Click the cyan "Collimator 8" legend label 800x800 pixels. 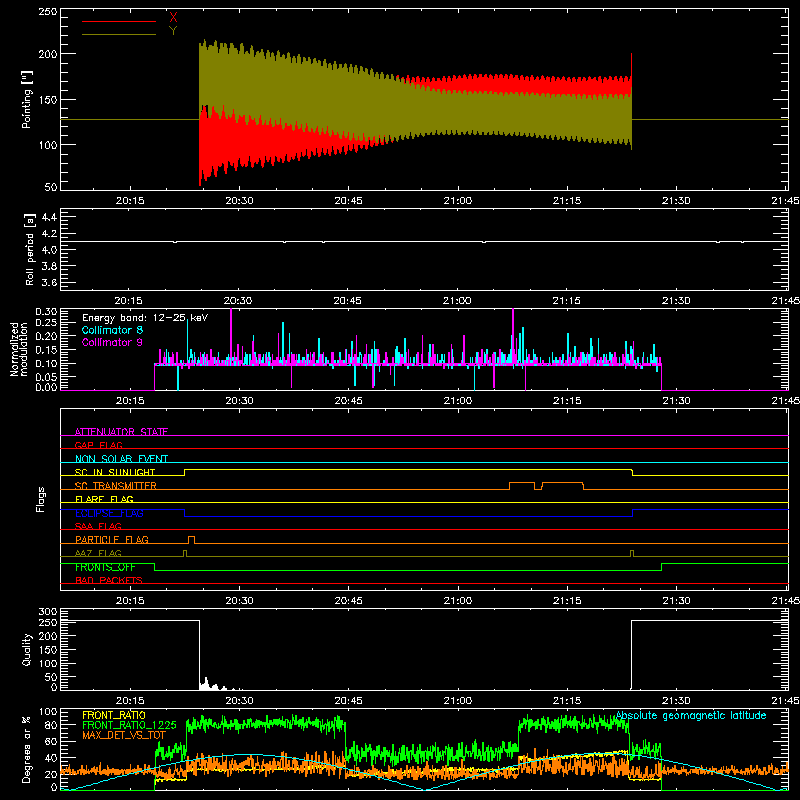pyautogui.click(x=112, y=330)
